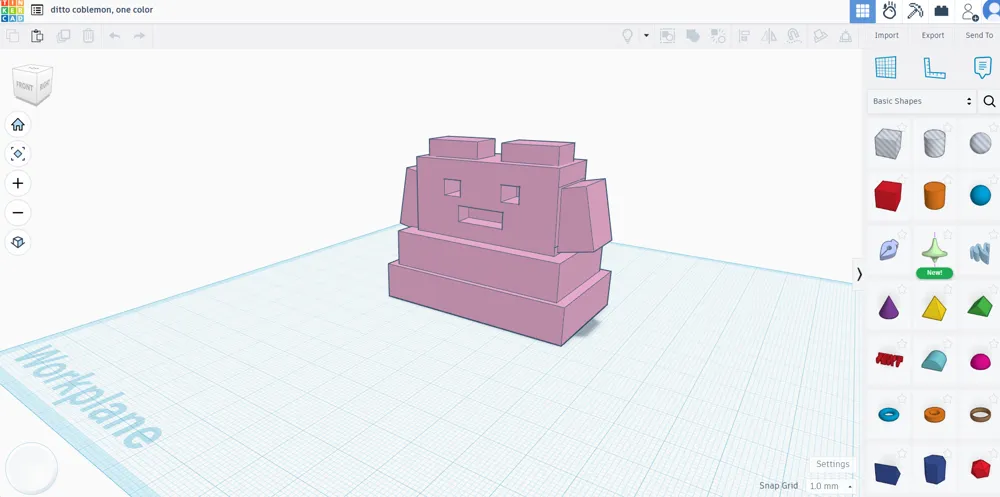Favorite the red Box shape star

pos(902,180)
